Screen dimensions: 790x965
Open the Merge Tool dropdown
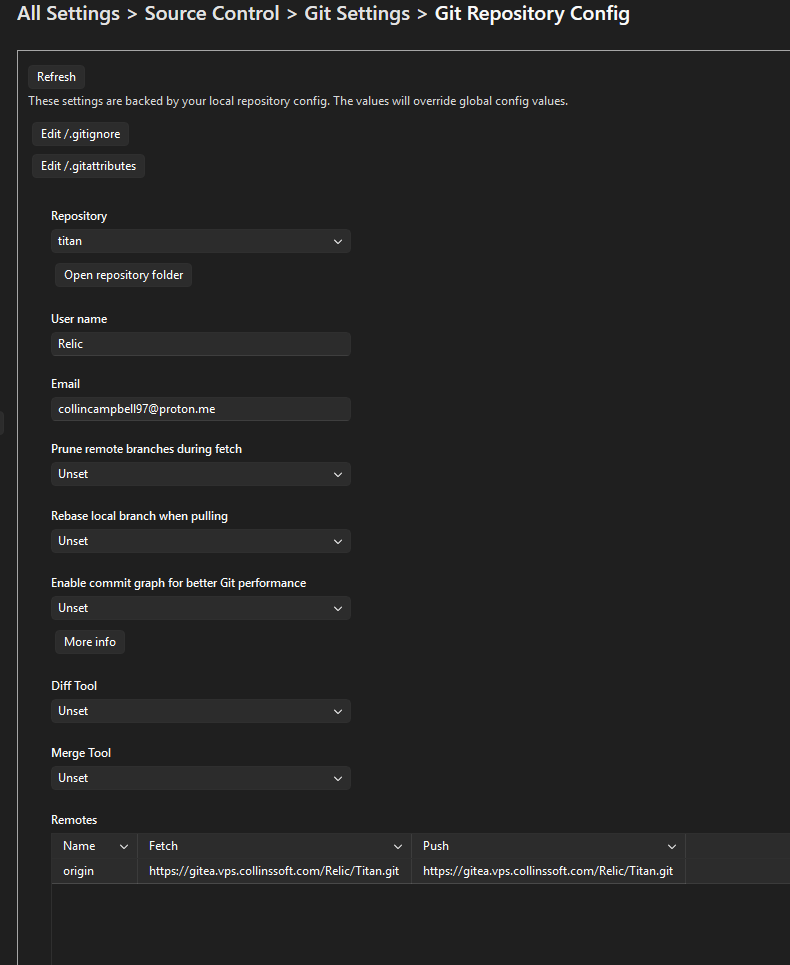tap(200, 777)
